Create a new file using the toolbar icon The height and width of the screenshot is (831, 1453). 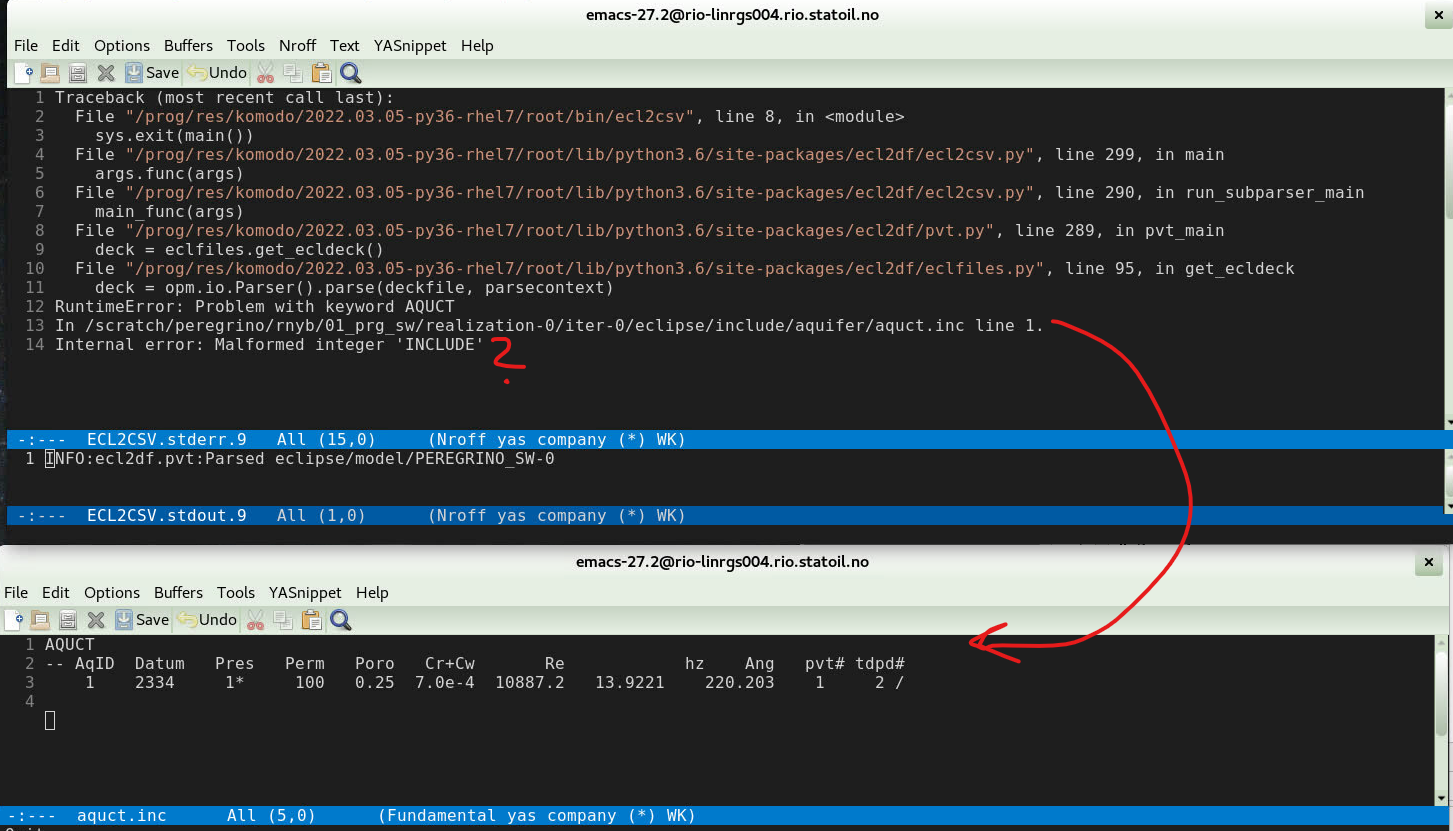[x=22, y=72]
